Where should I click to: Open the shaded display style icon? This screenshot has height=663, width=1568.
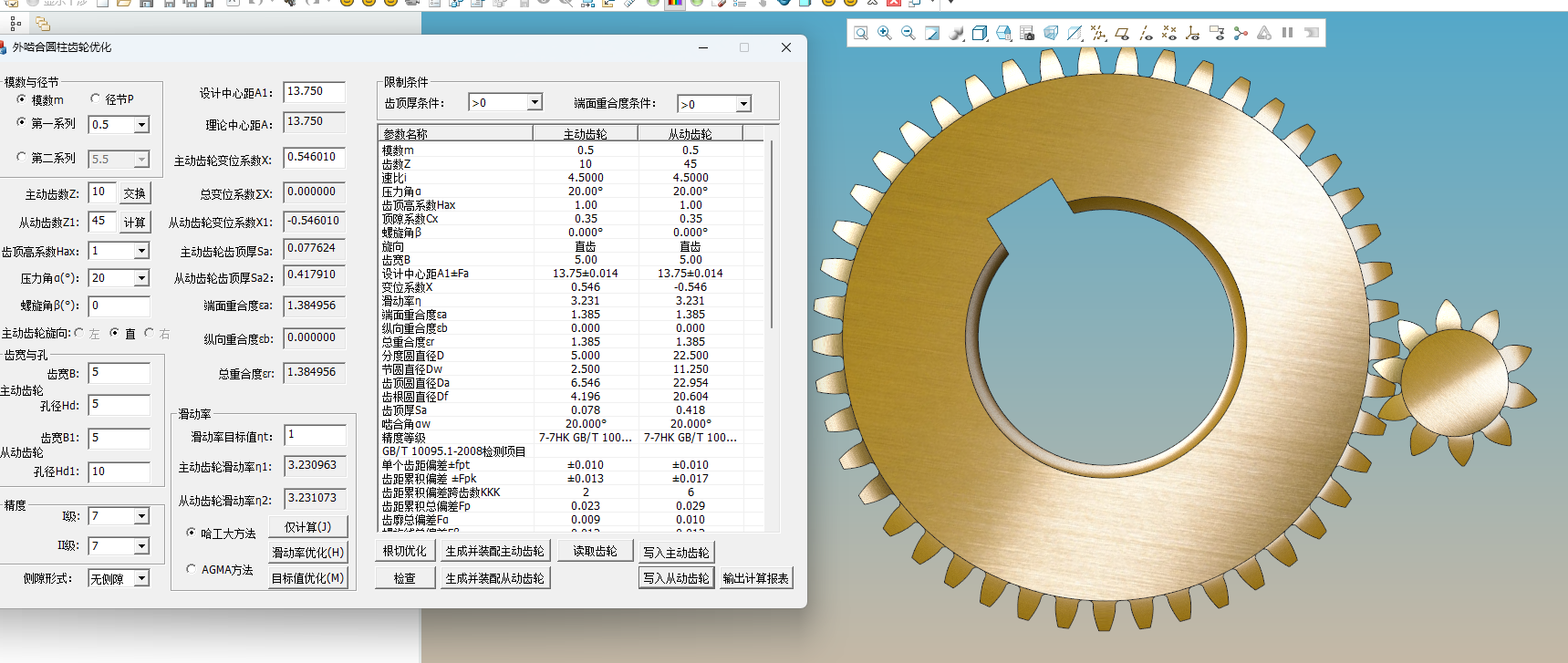956,33
